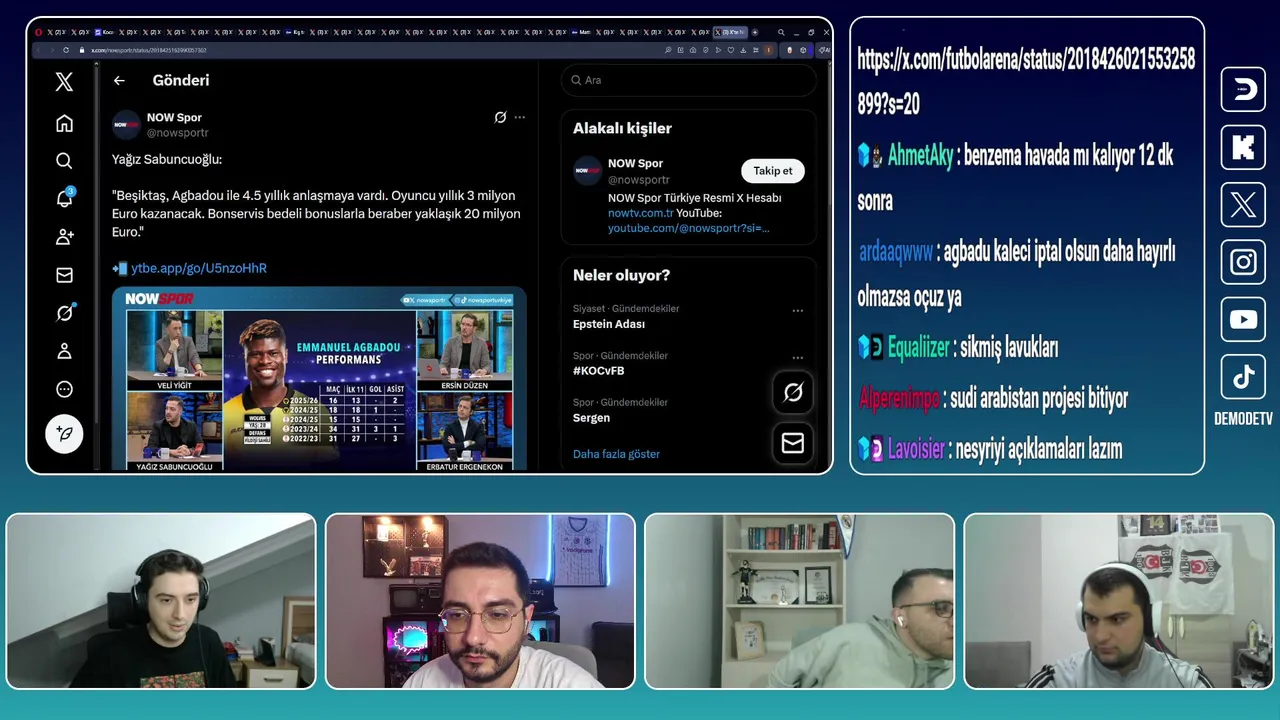Click the @nowsportr handle under post author
The height and width of the screenshot is (720, 1280).
(177, 132)
